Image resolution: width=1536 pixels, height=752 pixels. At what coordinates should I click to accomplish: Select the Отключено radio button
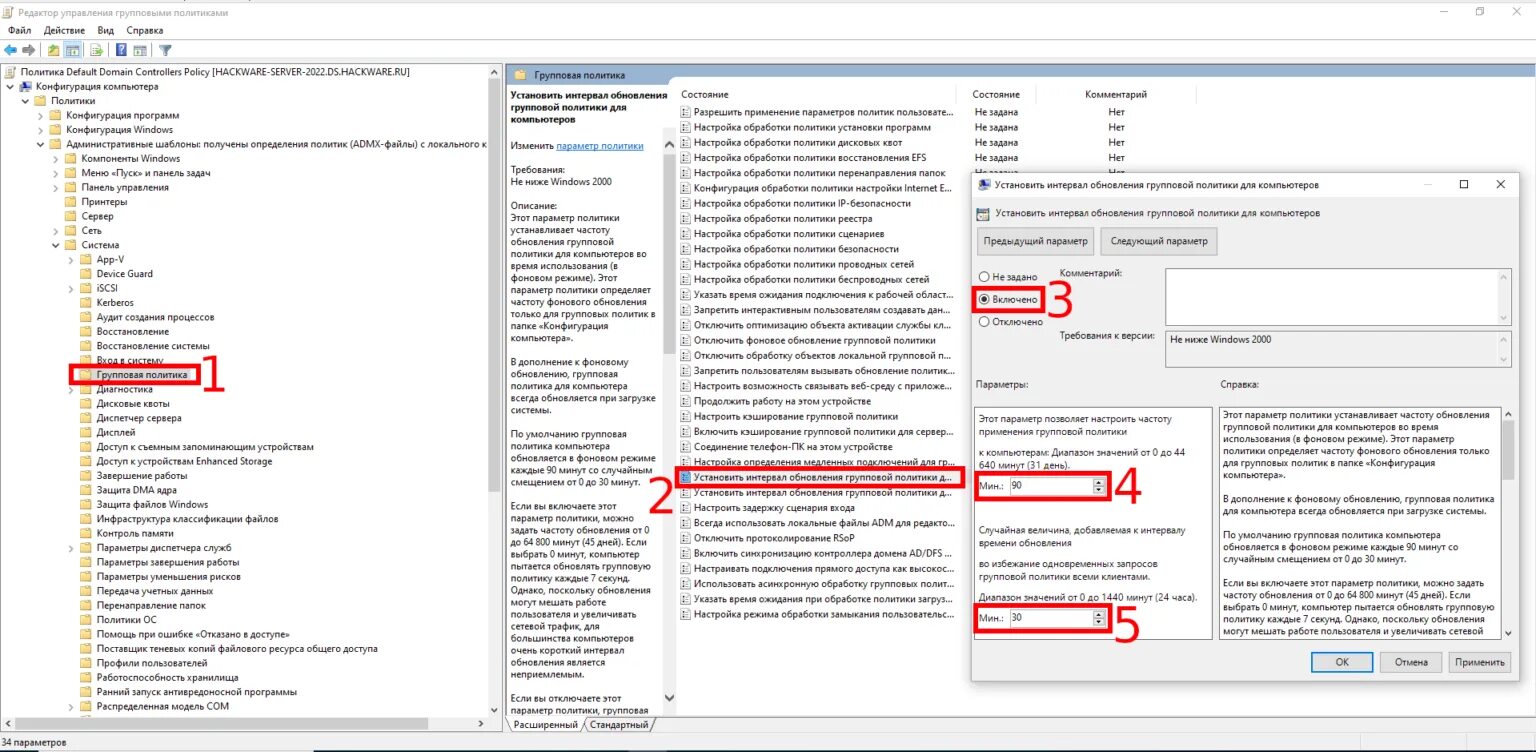(x=983, y=321)
